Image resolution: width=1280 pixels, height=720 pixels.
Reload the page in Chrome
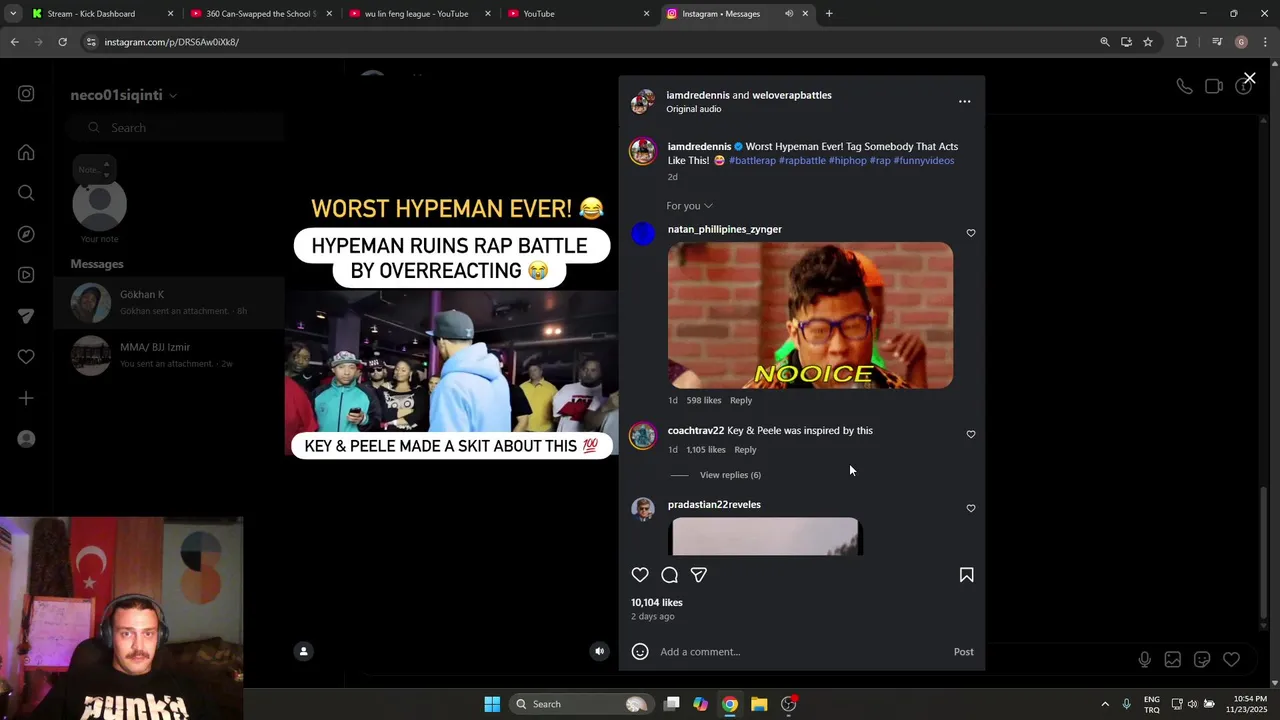[62, 42]
